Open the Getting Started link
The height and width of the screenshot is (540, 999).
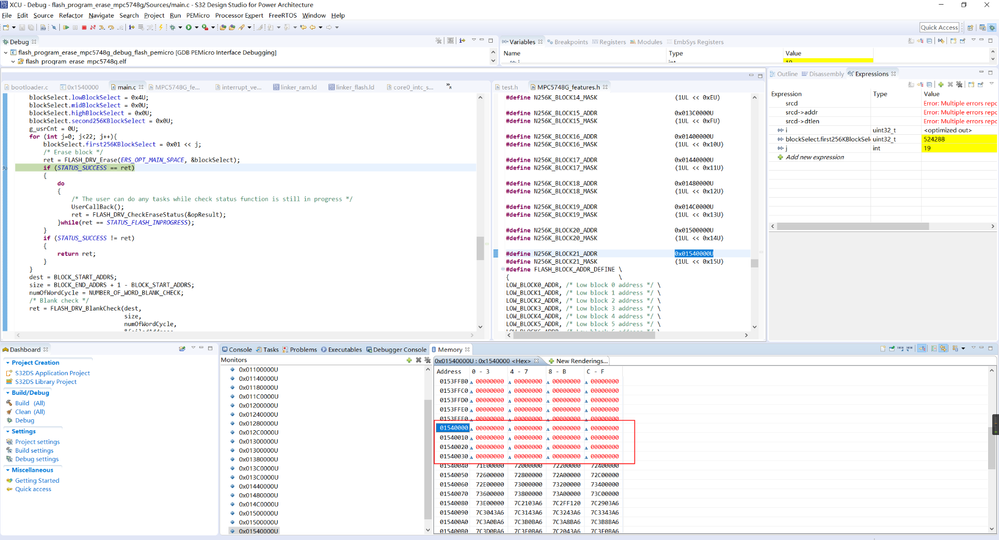point(37,481)
